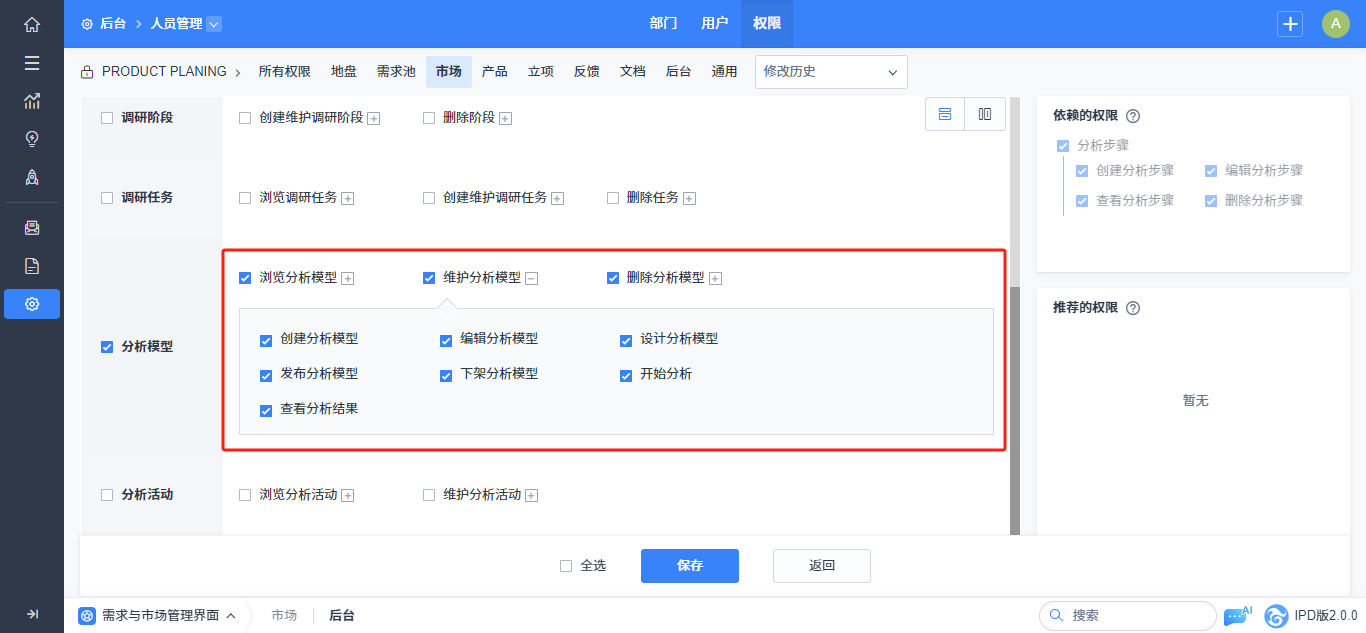Switch to the column layout view
1366x633 pixels.
tap(985, 114)
